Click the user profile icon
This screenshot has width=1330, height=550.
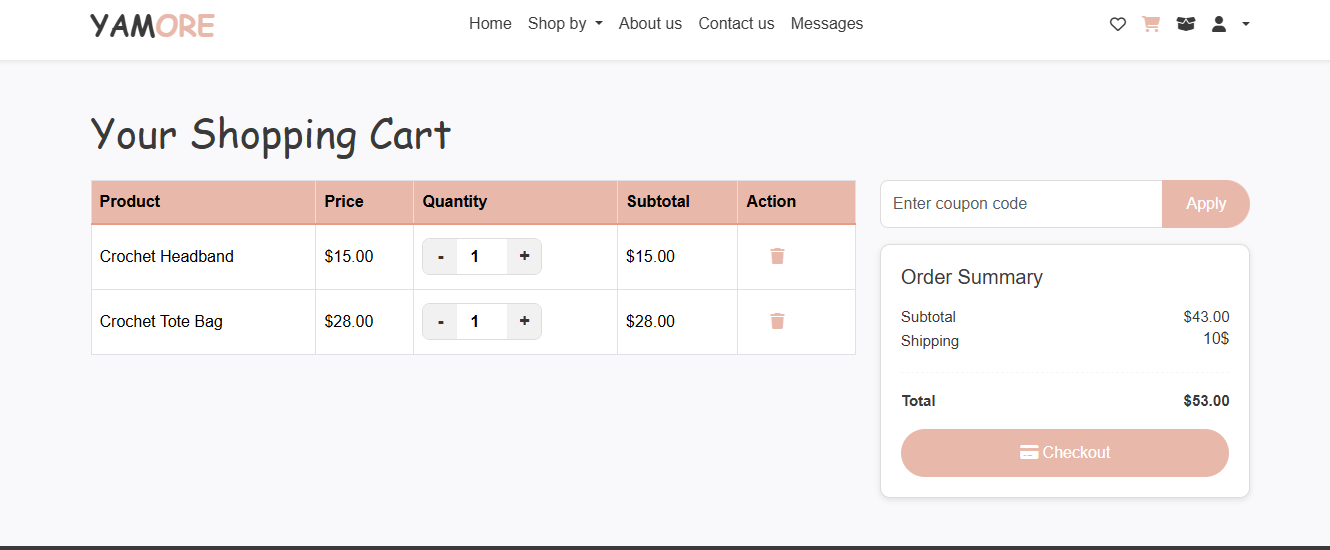[1219, 24]
